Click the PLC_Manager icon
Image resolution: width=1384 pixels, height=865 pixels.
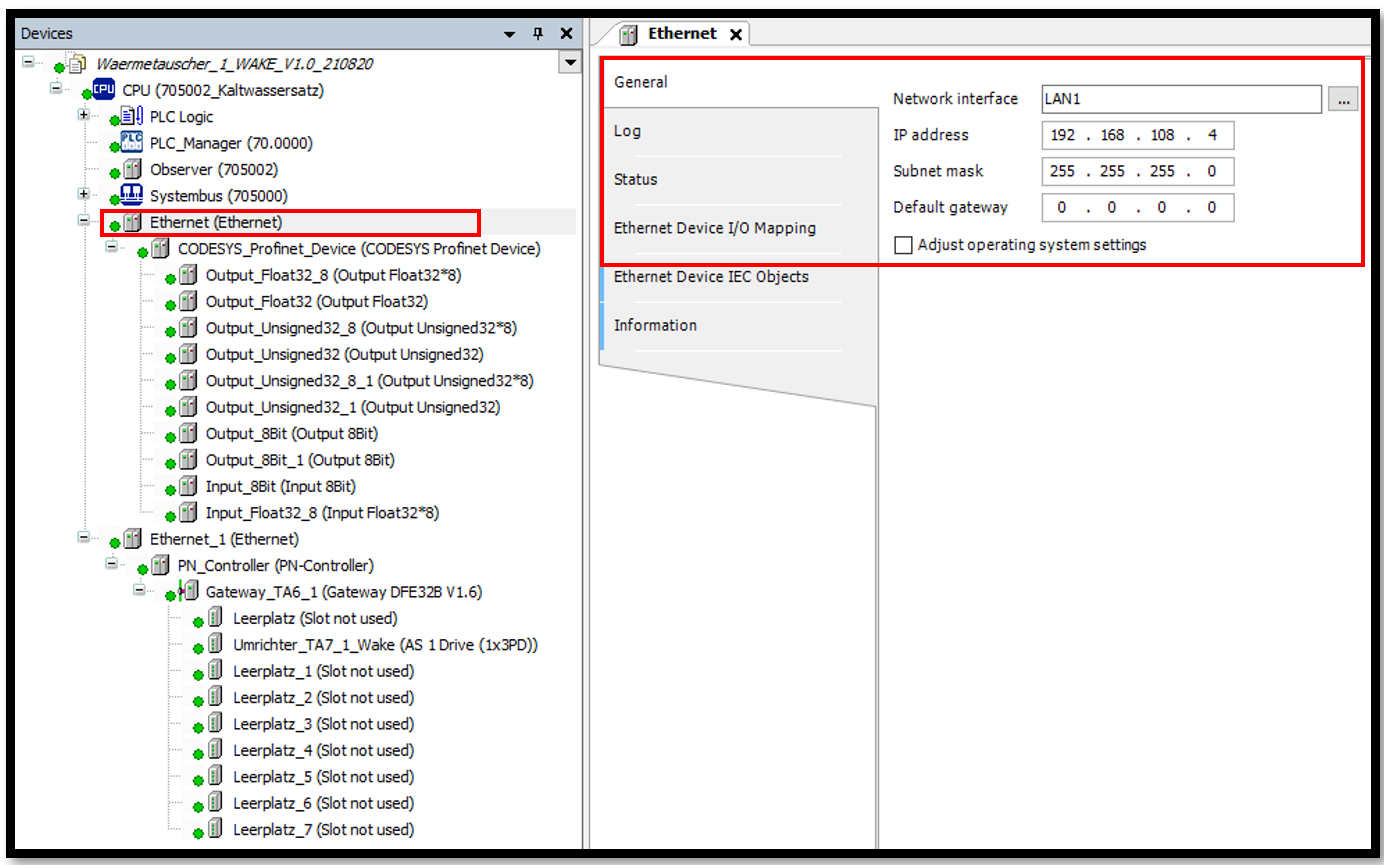[132, 143]
